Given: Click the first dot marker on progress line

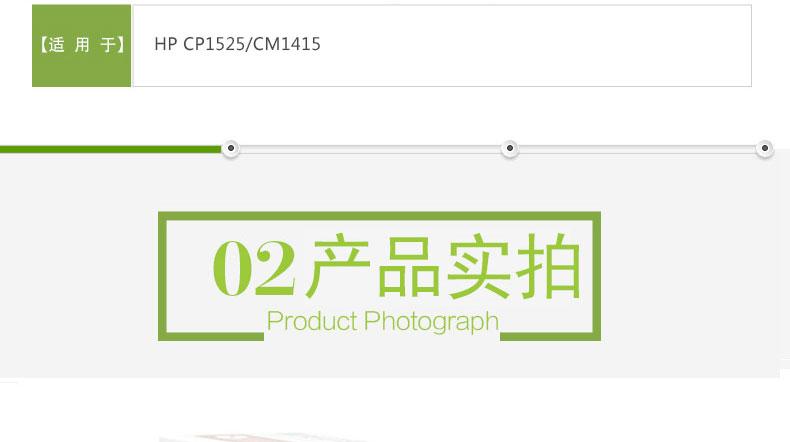Looking at the screenshot, I should pyautogui.click(x=231, y=148).
